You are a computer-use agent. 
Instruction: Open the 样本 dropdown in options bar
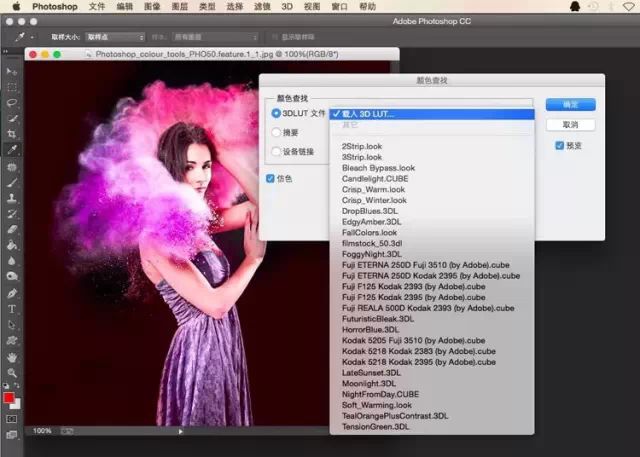(x=216, y=37)
